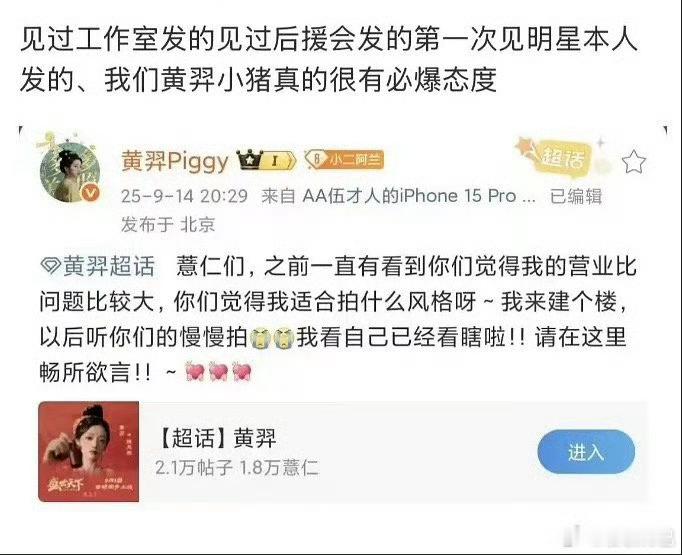This screenshot has height=555, width=682.
Task: Open 黄羿Piggy profile avatar
Action: (x=70, y=172)
